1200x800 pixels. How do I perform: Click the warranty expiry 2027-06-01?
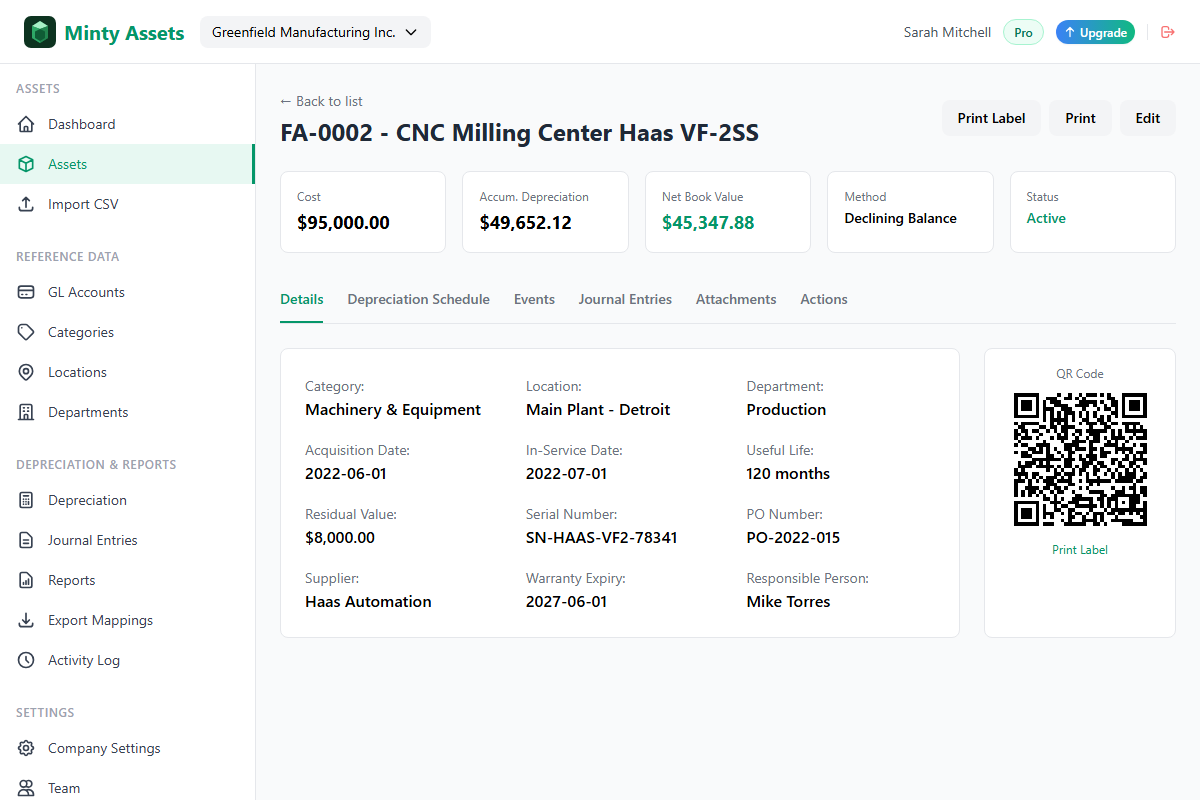point(566,601)
